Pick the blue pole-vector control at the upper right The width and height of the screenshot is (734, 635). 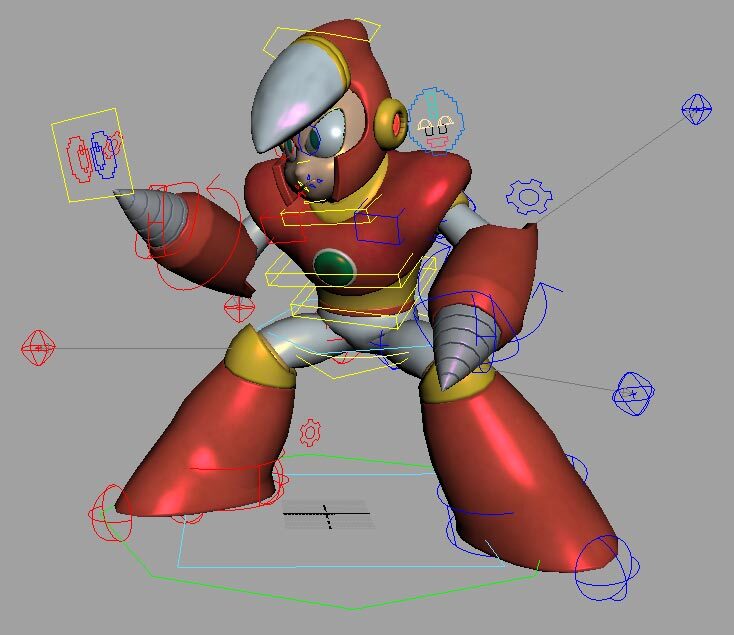[697, 109]
